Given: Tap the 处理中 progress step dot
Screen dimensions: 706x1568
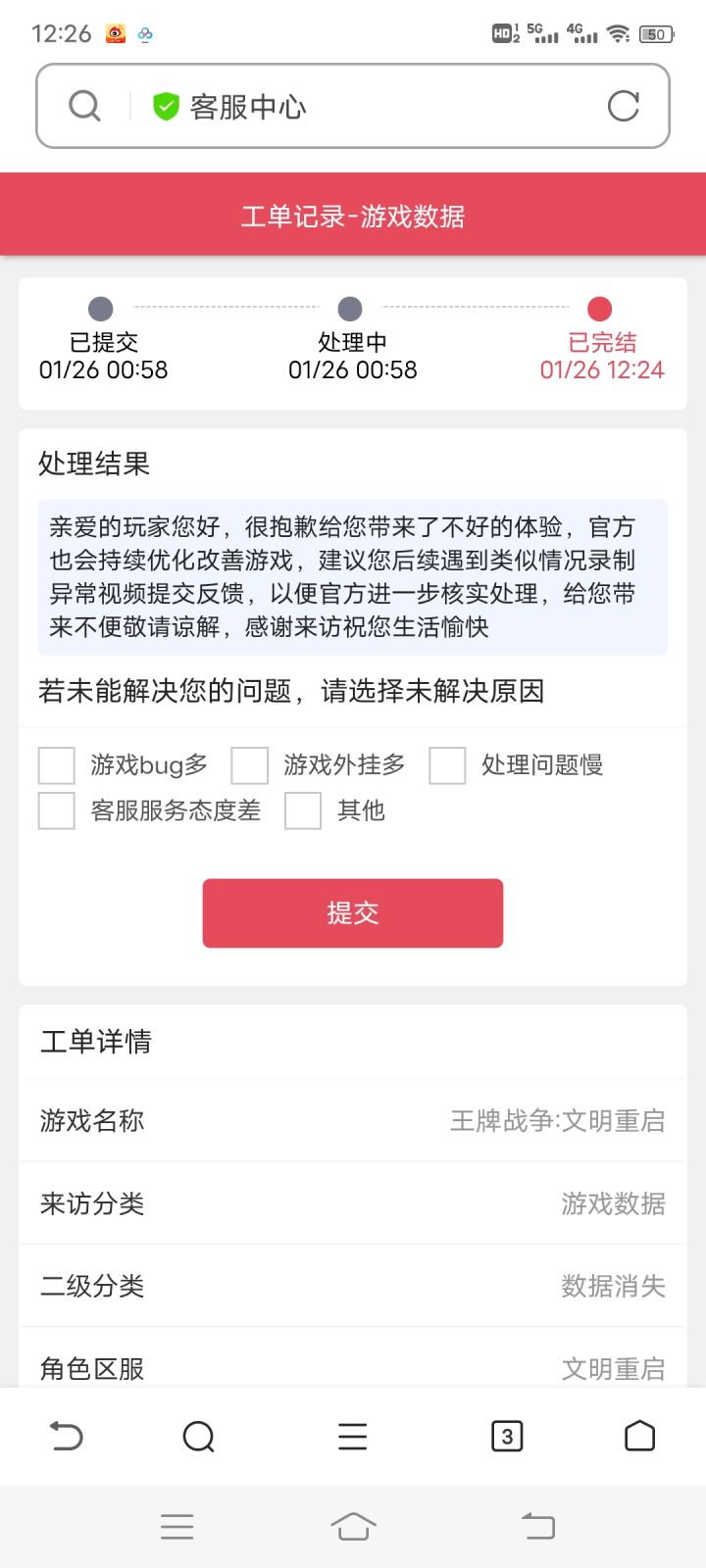Looking at the screenshot, I should coord(350,310).
